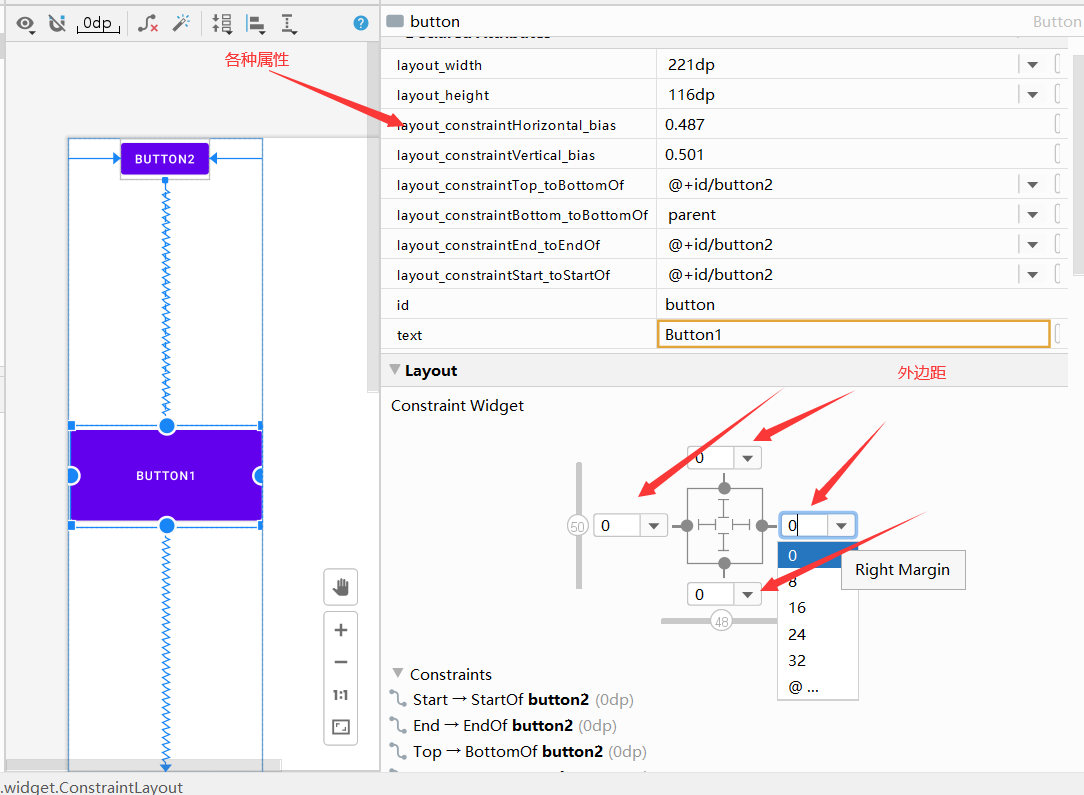The height and width of the screenshot is (795, 1084).
Task: Open layout_constraintEnd_toEndOf dropdown
Action: [1032, 245]
